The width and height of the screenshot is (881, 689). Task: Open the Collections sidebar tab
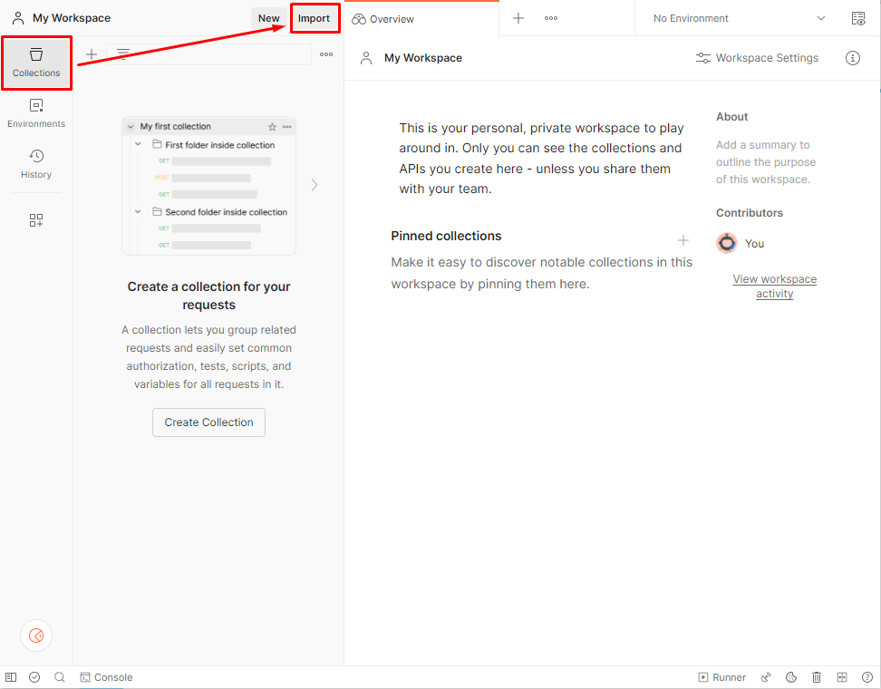click(x=36, y=63)
